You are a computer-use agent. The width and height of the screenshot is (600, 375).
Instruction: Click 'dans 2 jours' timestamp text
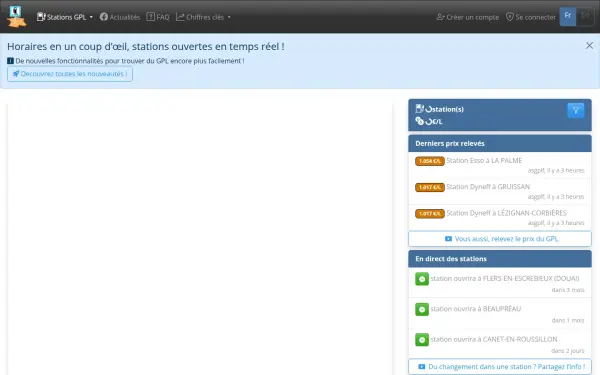(568, 351)
